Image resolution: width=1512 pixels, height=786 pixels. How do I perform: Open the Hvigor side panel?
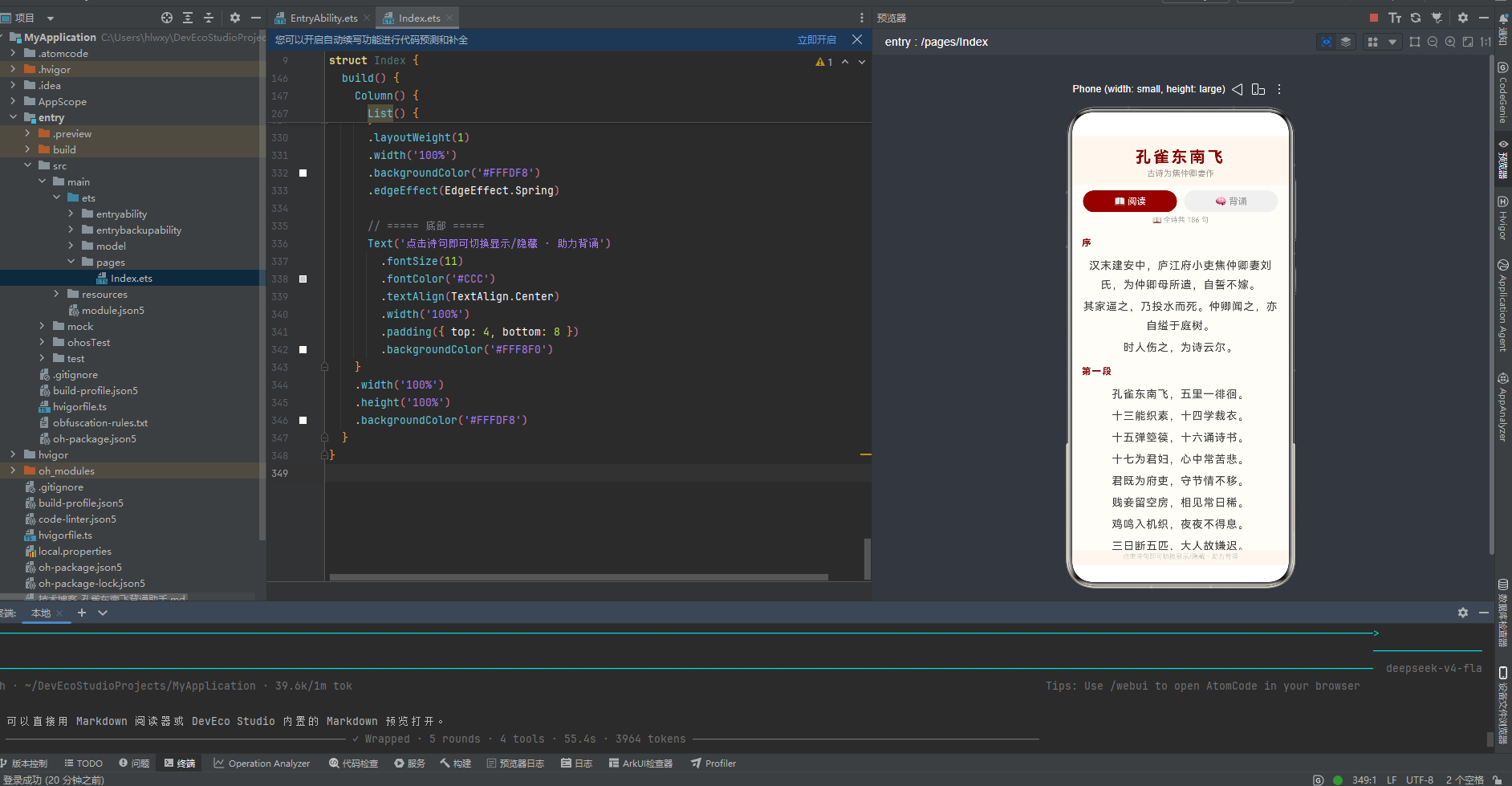point(1503,218)
